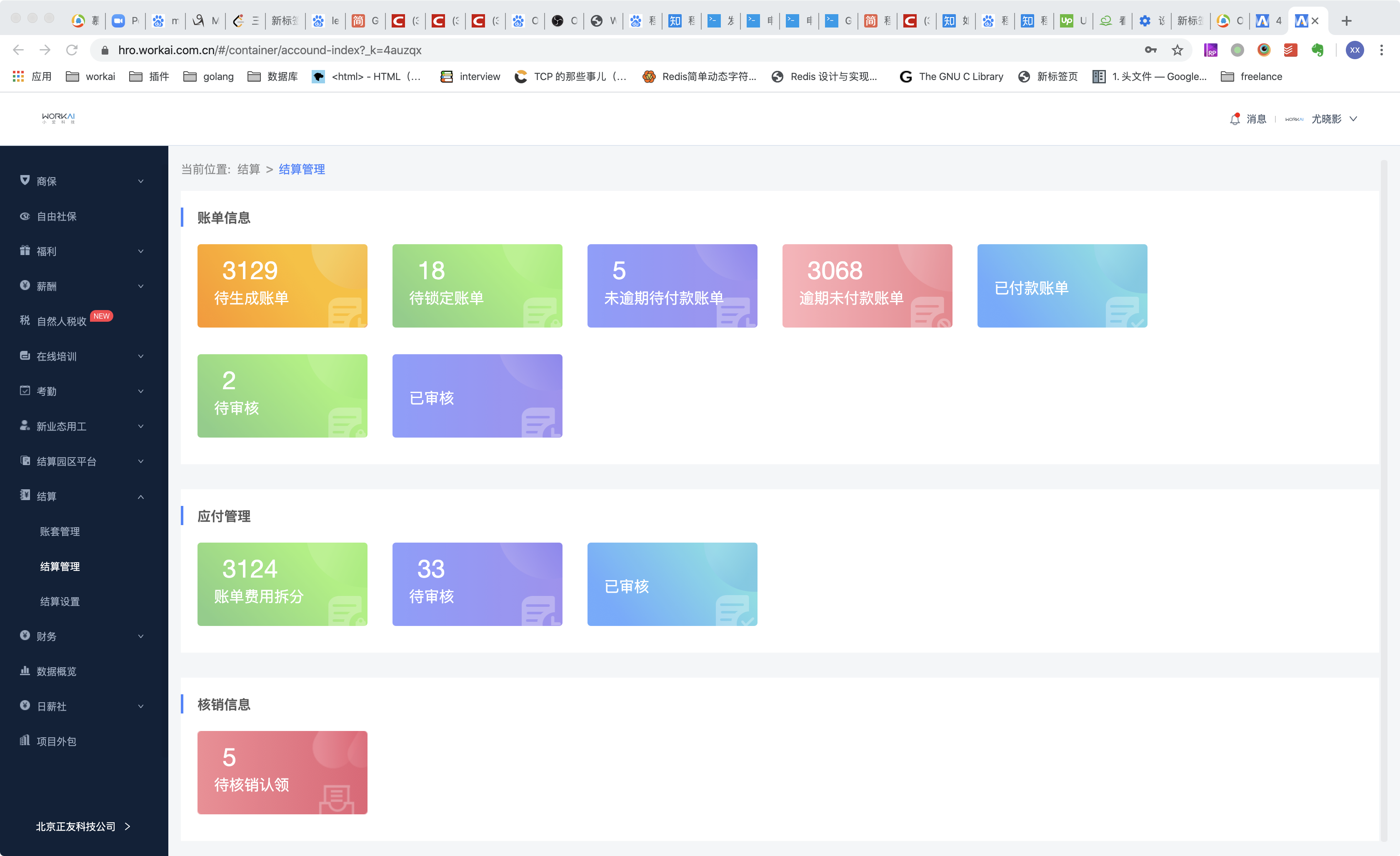Open the 3129 待生成账单 card
The image size is (1400, 856).
pyautogui.click(x=282, y=285)
